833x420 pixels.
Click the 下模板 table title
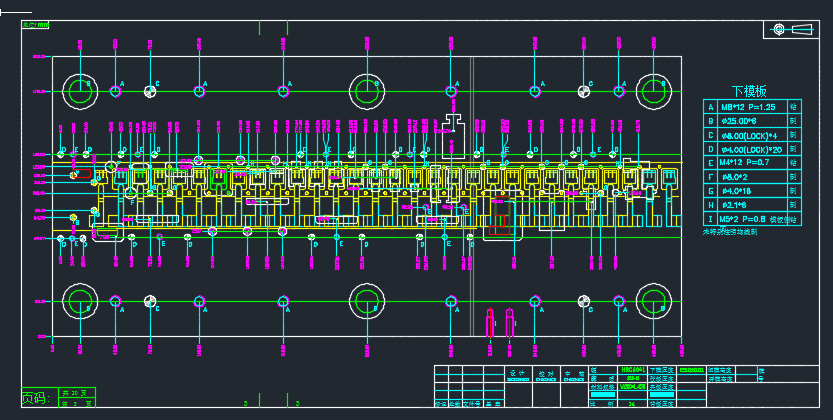pos(748,90)
